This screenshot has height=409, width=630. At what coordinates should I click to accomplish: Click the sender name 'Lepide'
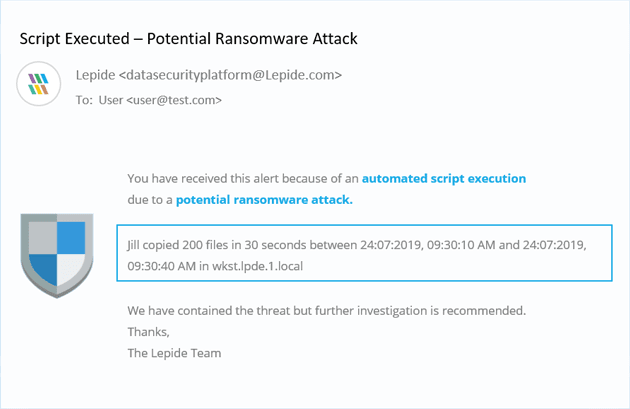click(95, 75)
